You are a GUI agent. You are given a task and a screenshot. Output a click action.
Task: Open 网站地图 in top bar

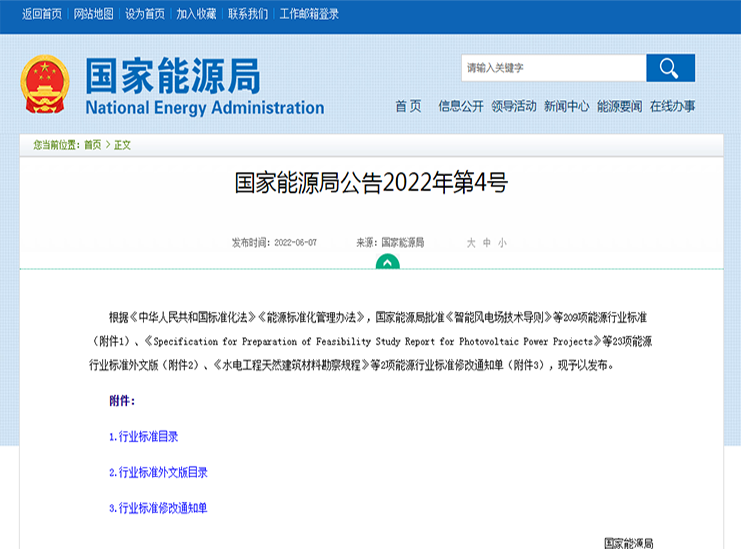(x=94, y=14)
